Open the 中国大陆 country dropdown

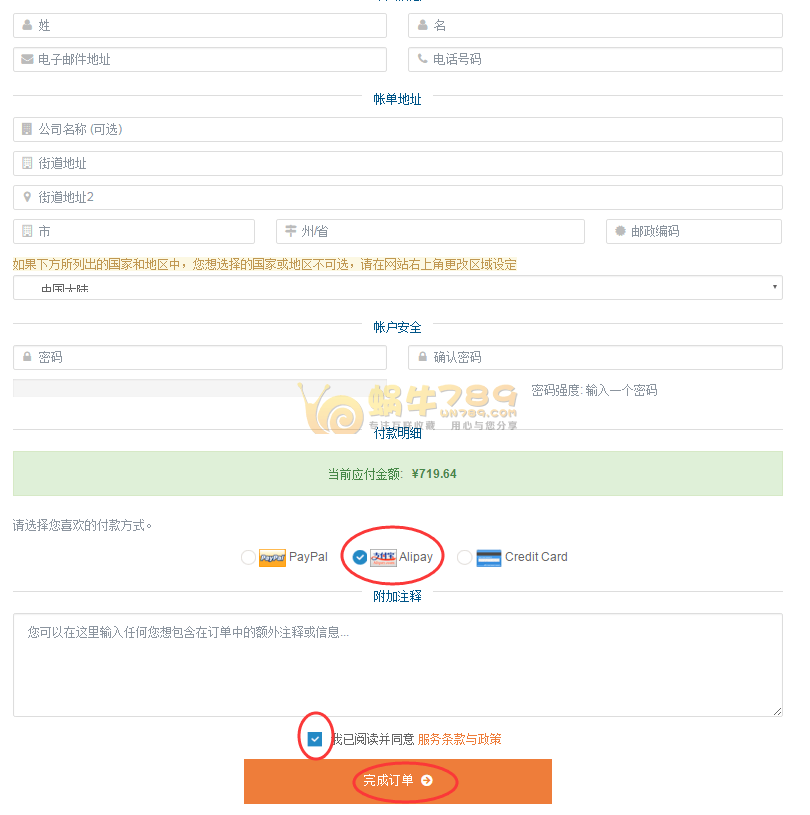pyautogui.click(x=397, y=287)
